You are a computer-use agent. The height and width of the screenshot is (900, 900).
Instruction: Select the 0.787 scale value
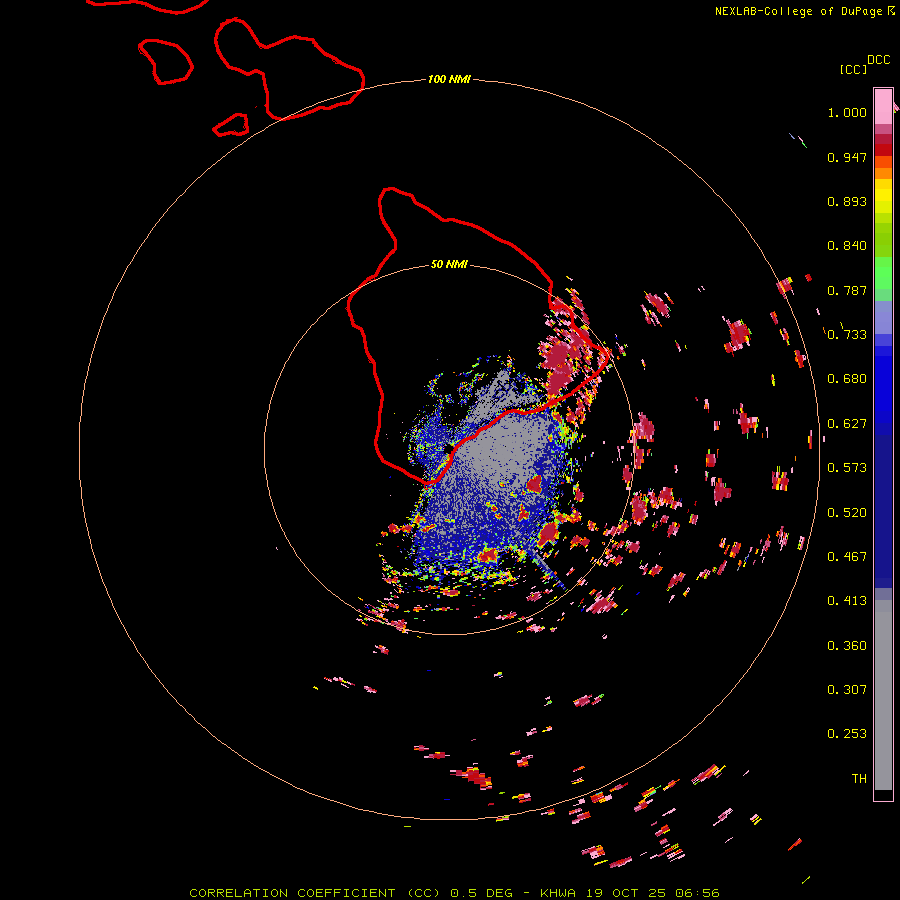click(847, 290)
